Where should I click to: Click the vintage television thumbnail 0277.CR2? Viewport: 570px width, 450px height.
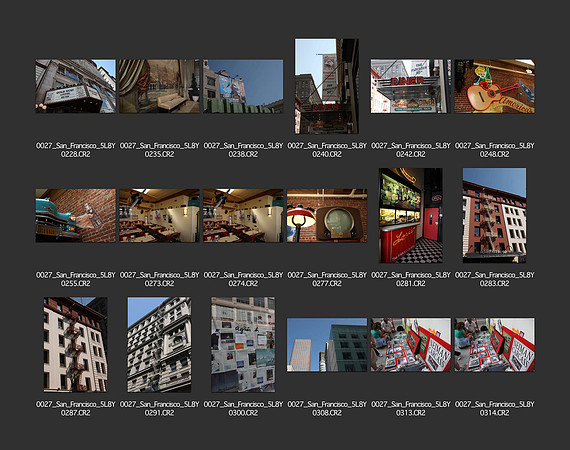(x=327, y=216)
